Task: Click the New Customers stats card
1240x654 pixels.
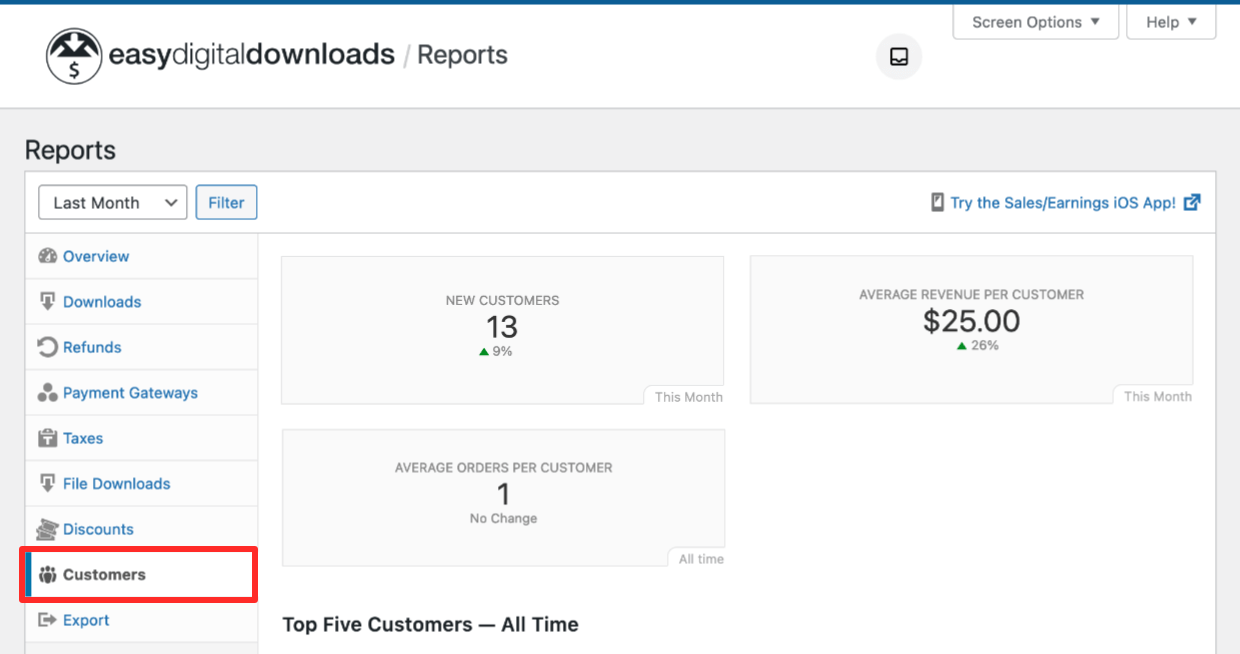Action: point(503,330)
